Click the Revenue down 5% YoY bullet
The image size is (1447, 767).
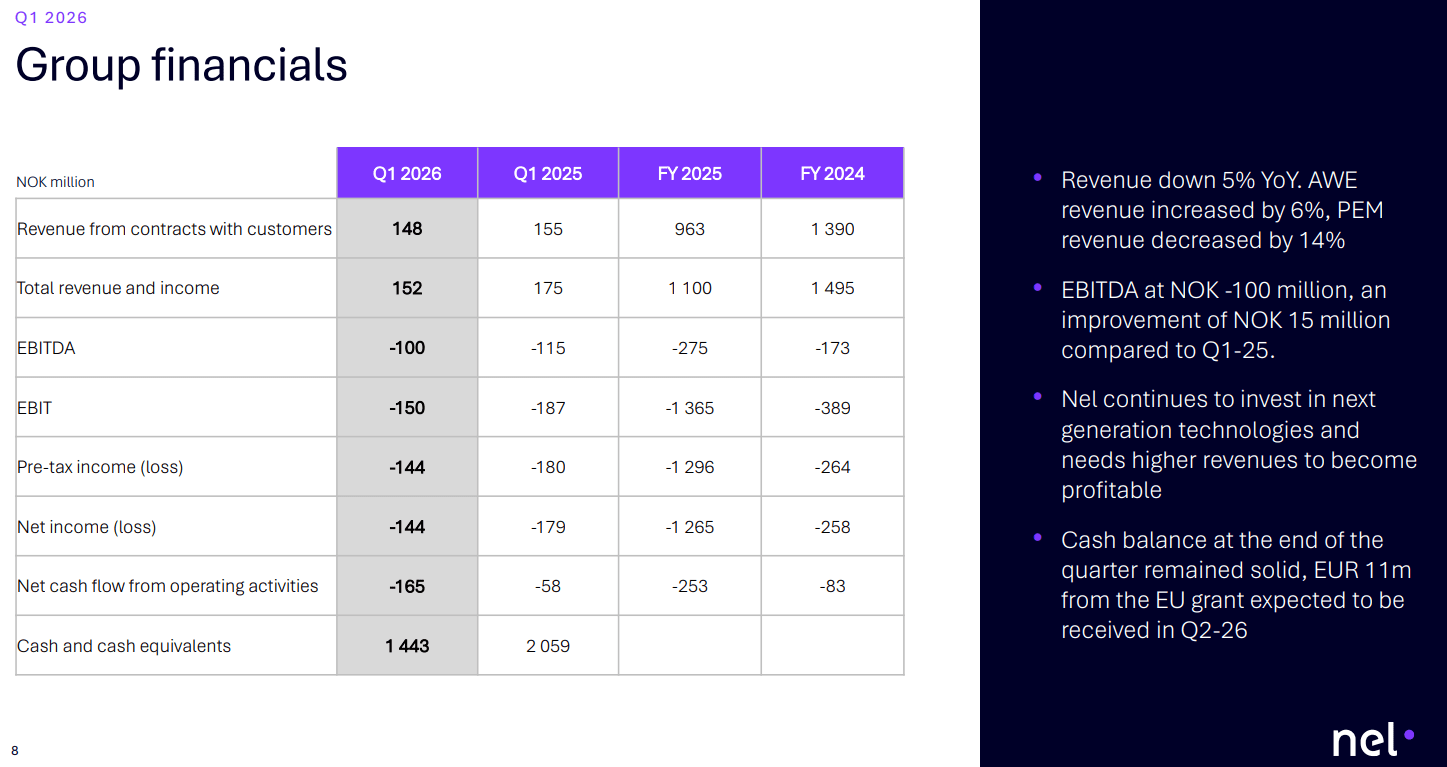[x=1222, y=210]
